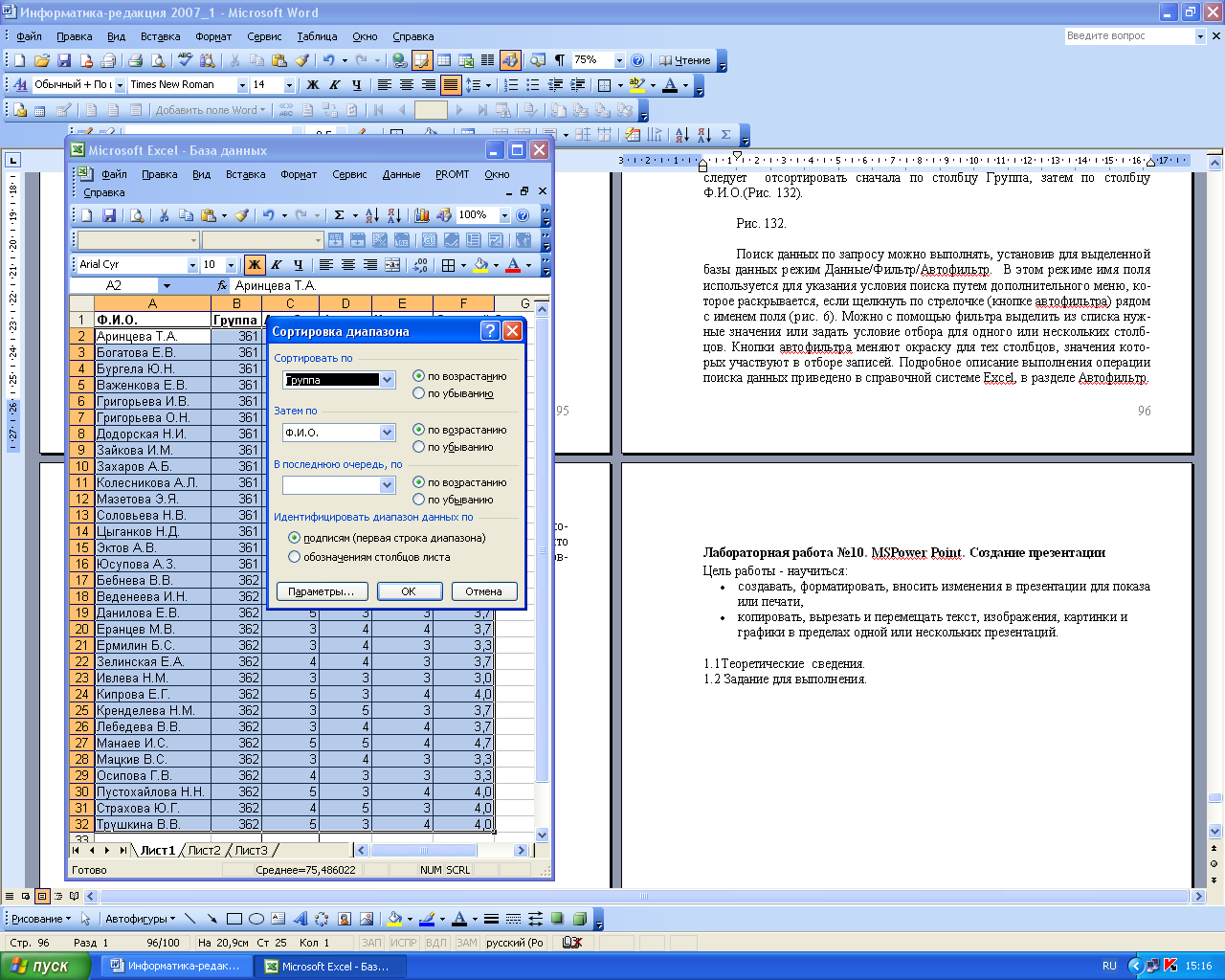
Task: Select Rectangle drawing tool
Action: (234, 919)
